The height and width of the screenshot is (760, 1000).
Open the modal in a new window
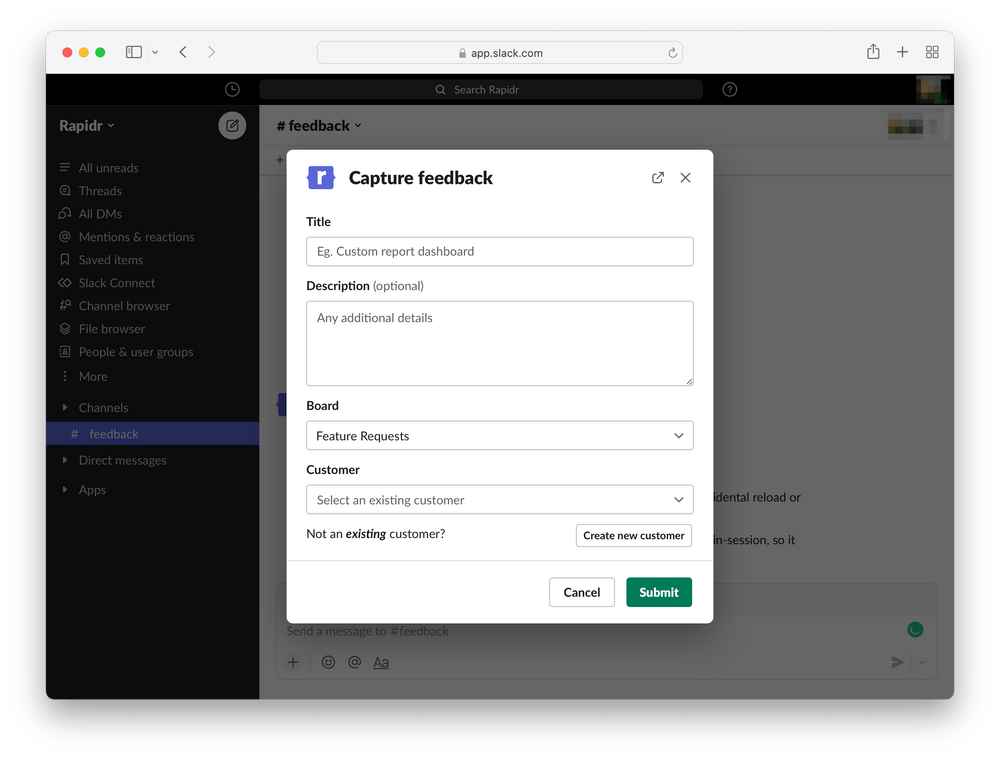point(658,178)
